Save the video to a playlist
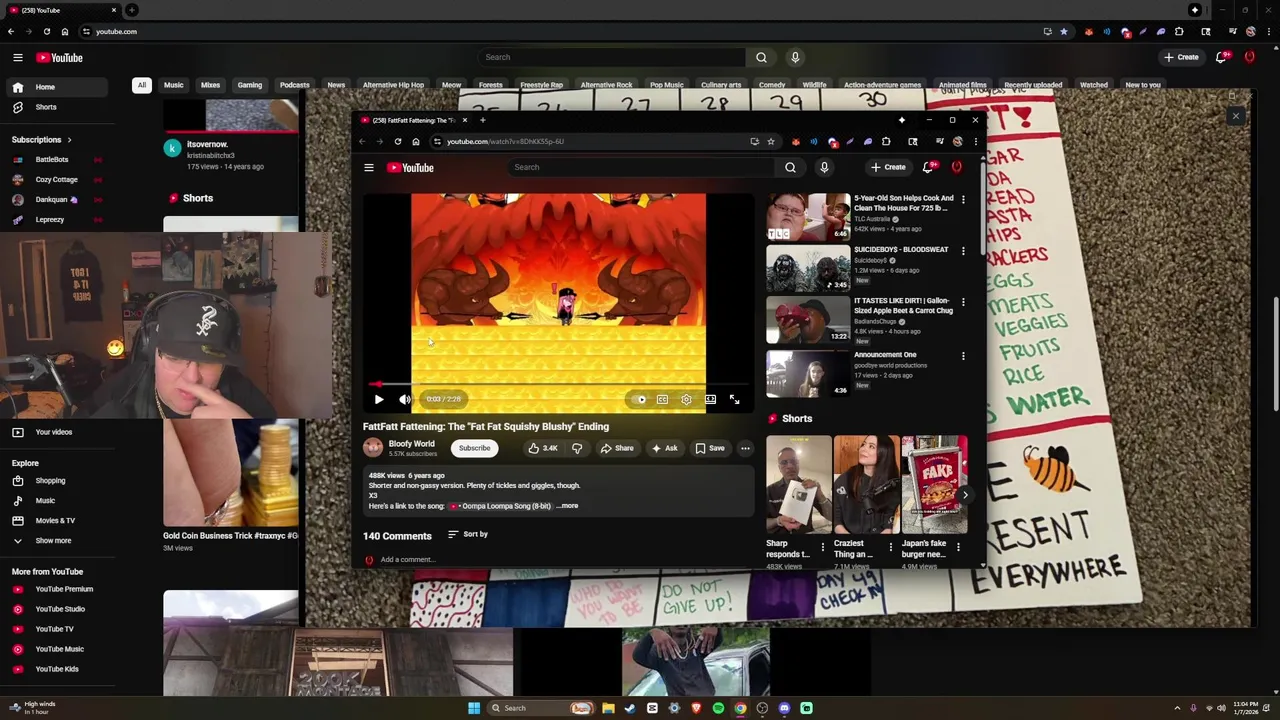This screenshot has height=720, width=1280. click(710, 448)
